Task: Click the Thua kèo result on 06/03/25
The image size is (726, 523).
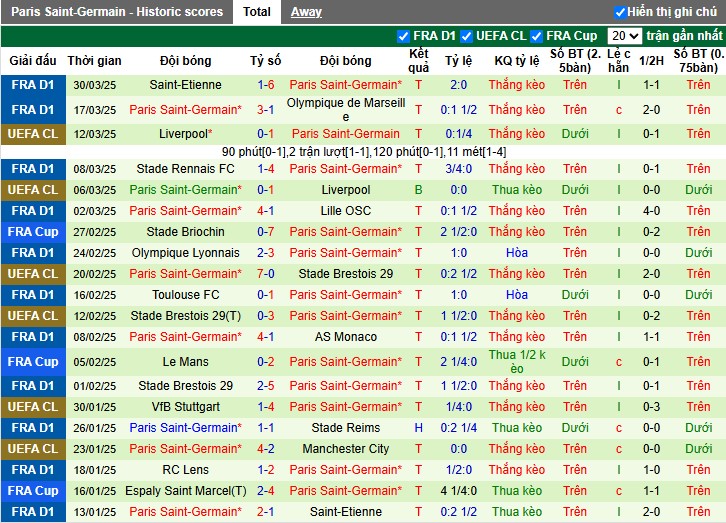Action: coord(517,190)
